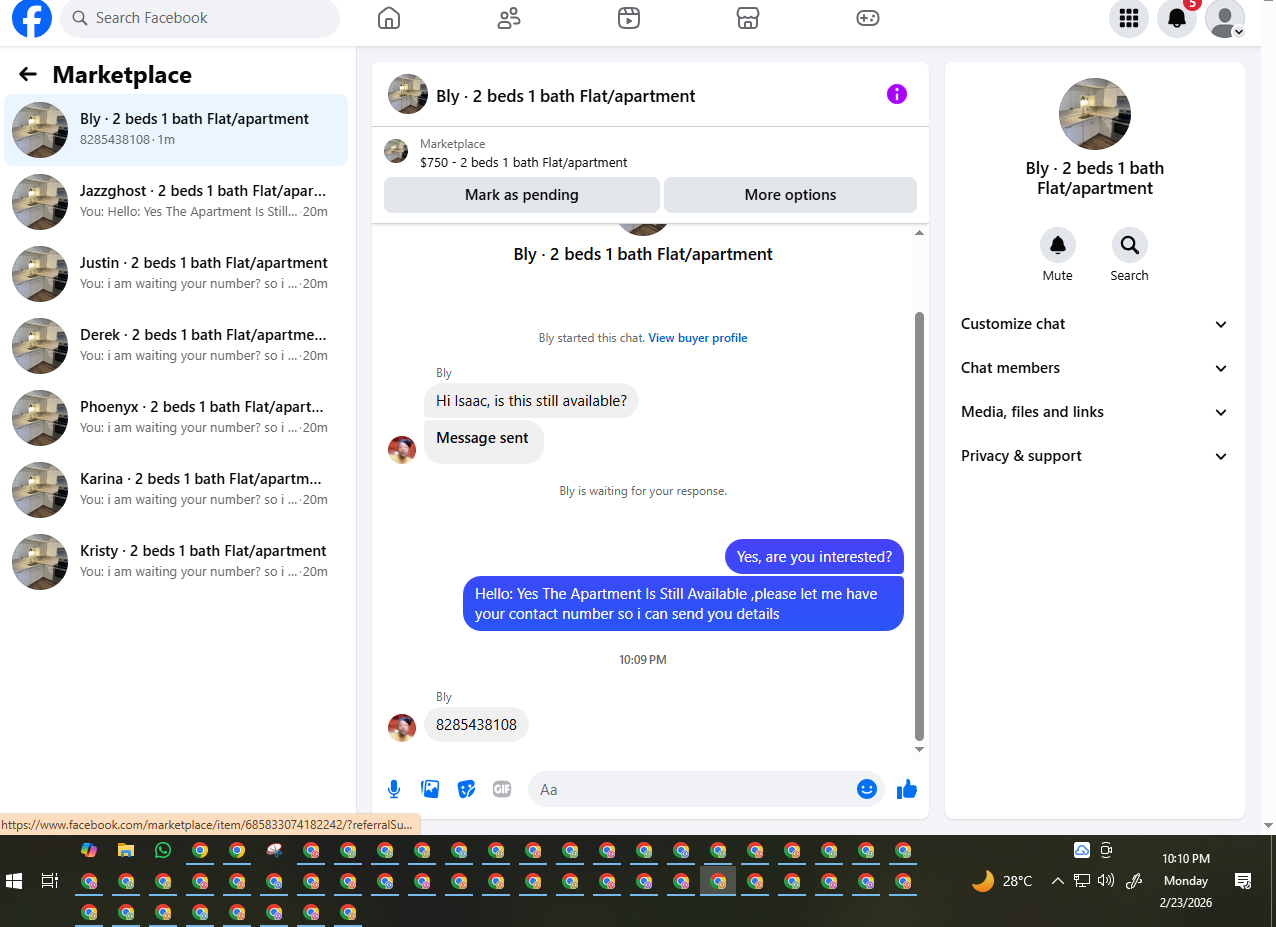Open the Bly conversation in chat list
The height and width of the screenshot is (927, 1276).
pos(176,130)
